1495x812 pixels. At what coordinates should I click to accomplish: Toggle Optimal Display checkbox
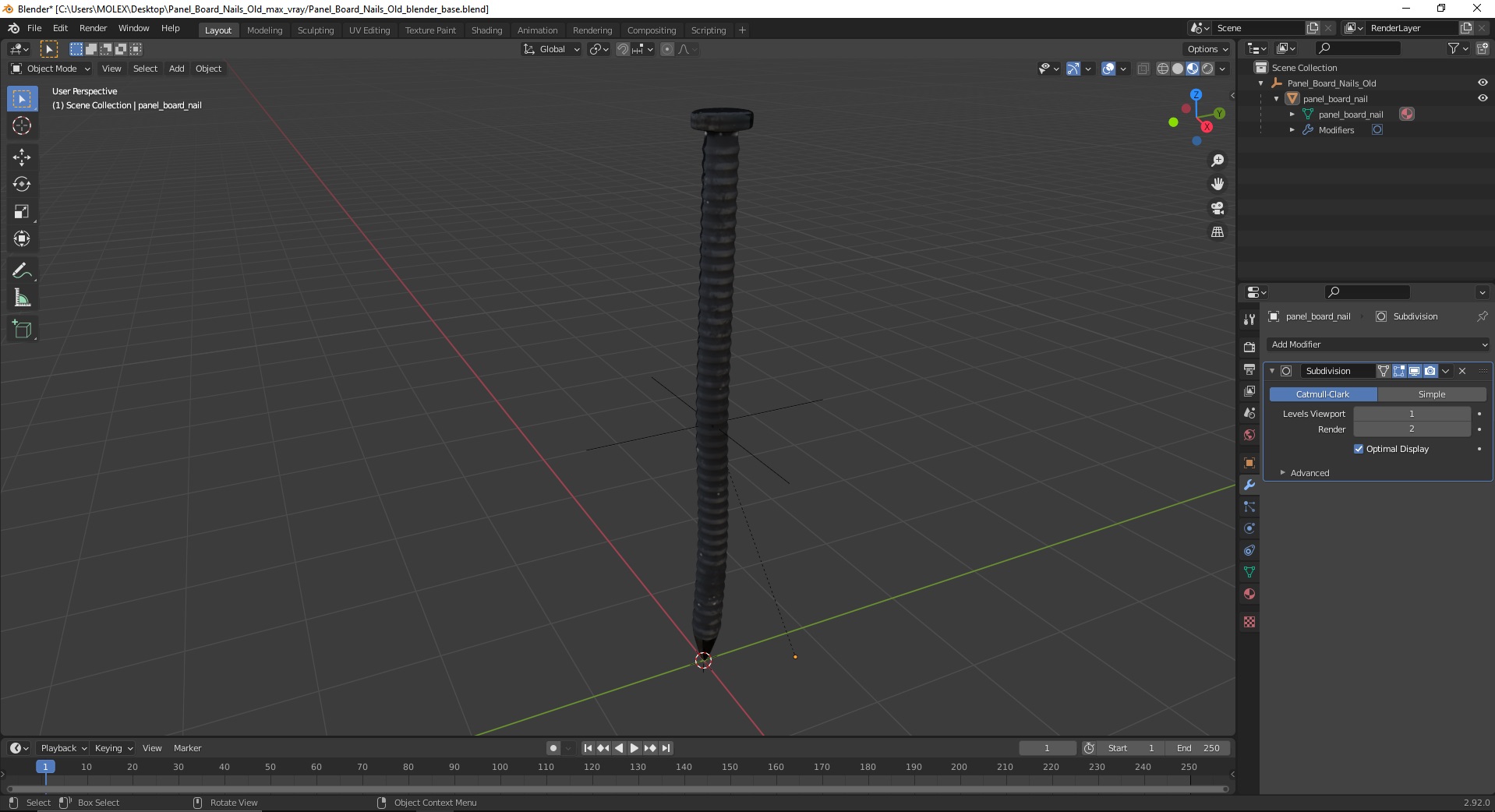(1359, 449)
